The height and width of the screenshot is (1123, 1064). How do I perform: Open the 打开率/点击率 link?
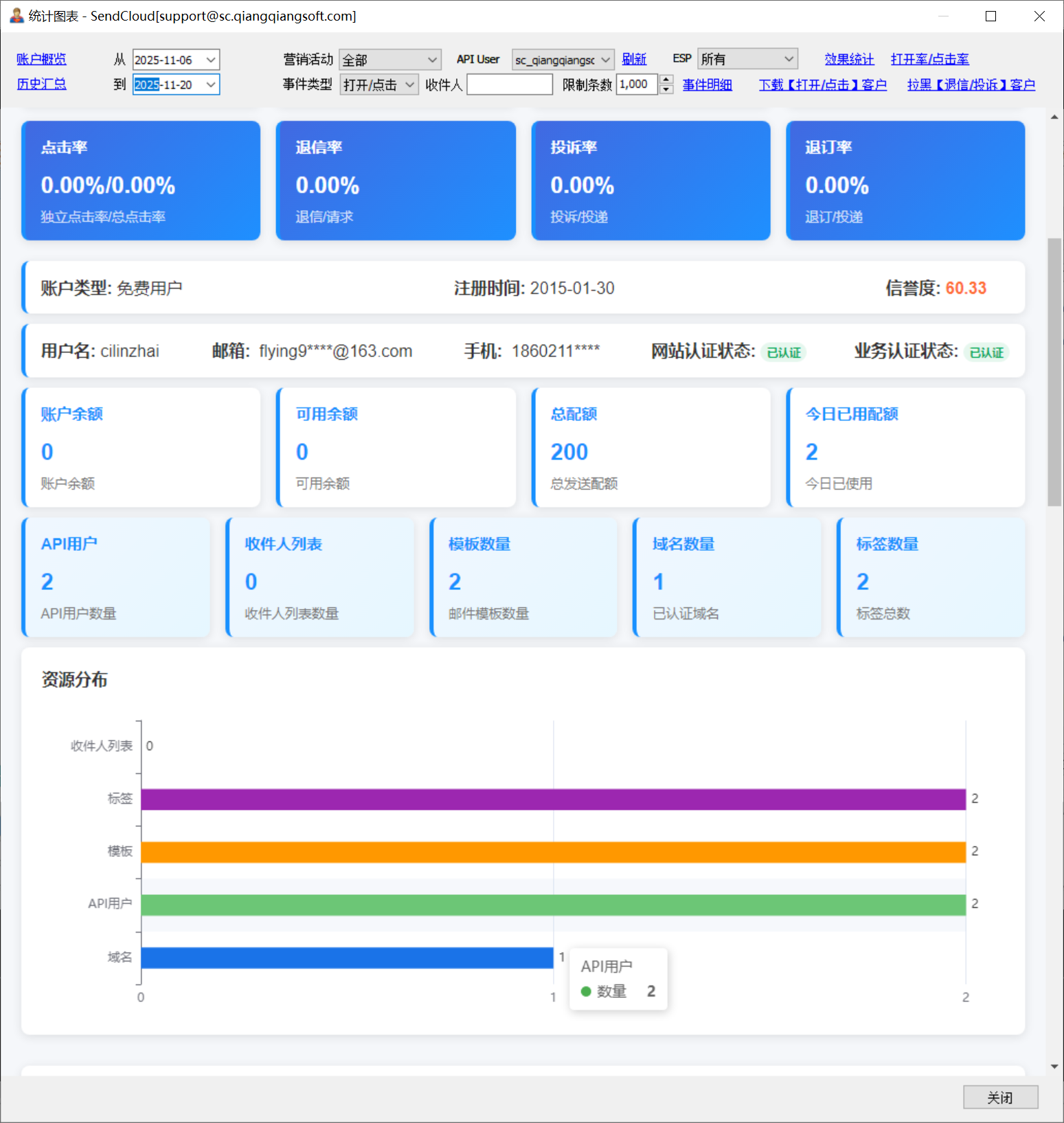click(x=929, y=60)
